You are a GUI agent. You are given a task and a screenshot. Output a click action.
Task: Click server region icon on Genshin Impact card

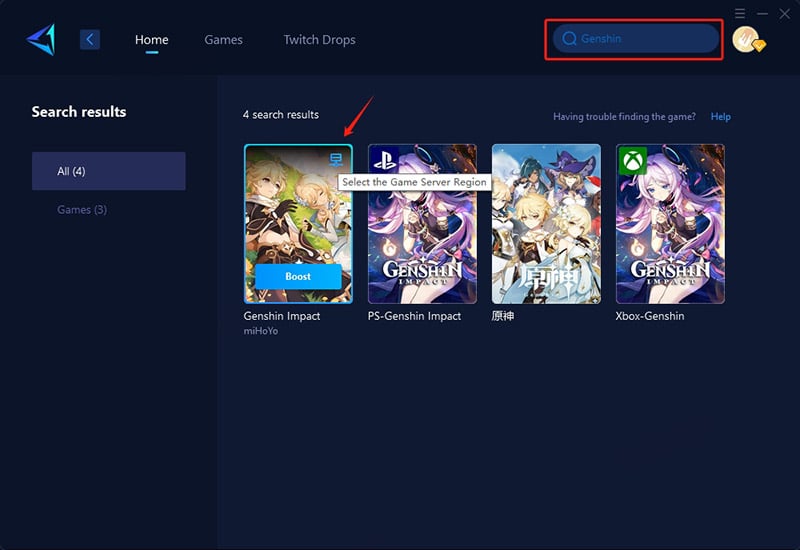(336, 160)
